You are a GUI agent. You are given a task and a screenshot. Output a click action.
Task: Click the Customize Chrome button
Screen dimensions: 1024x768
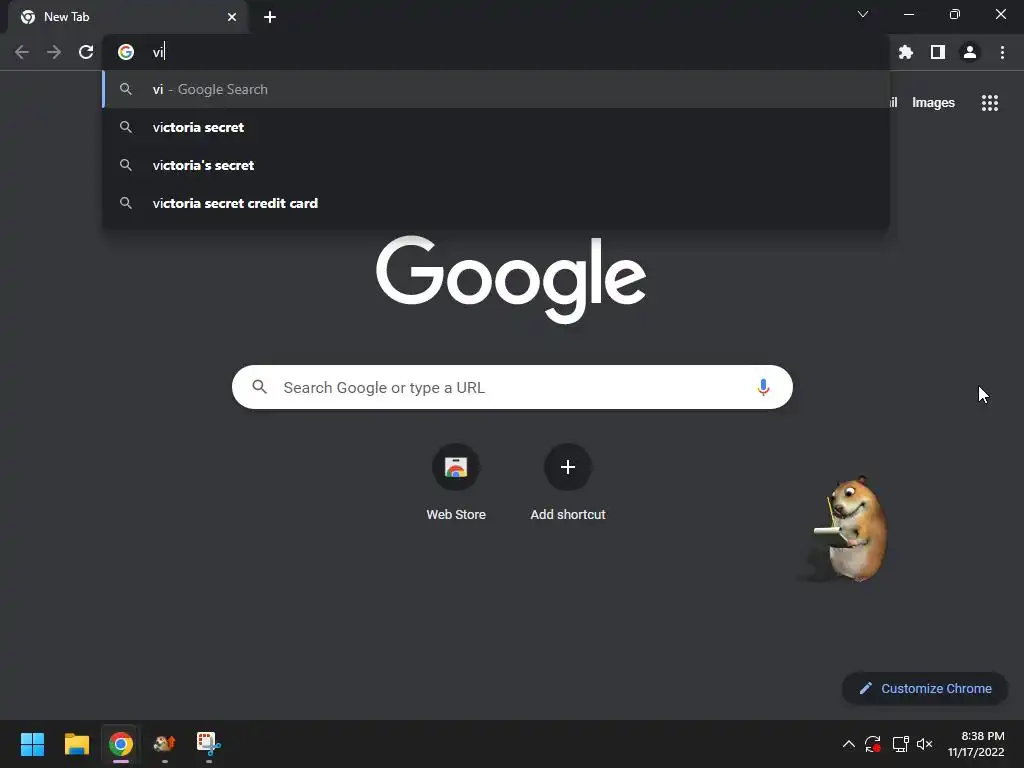925,688
